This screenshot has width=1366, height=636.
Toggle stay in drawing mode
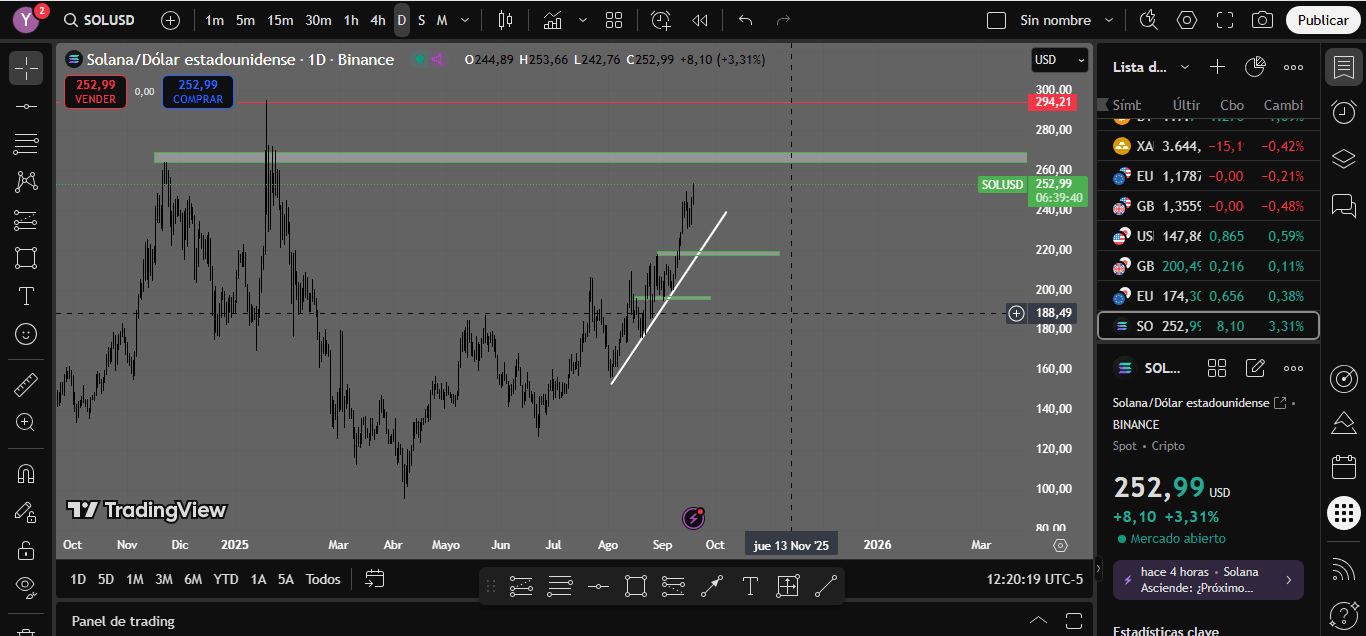[x=26, y=511]
